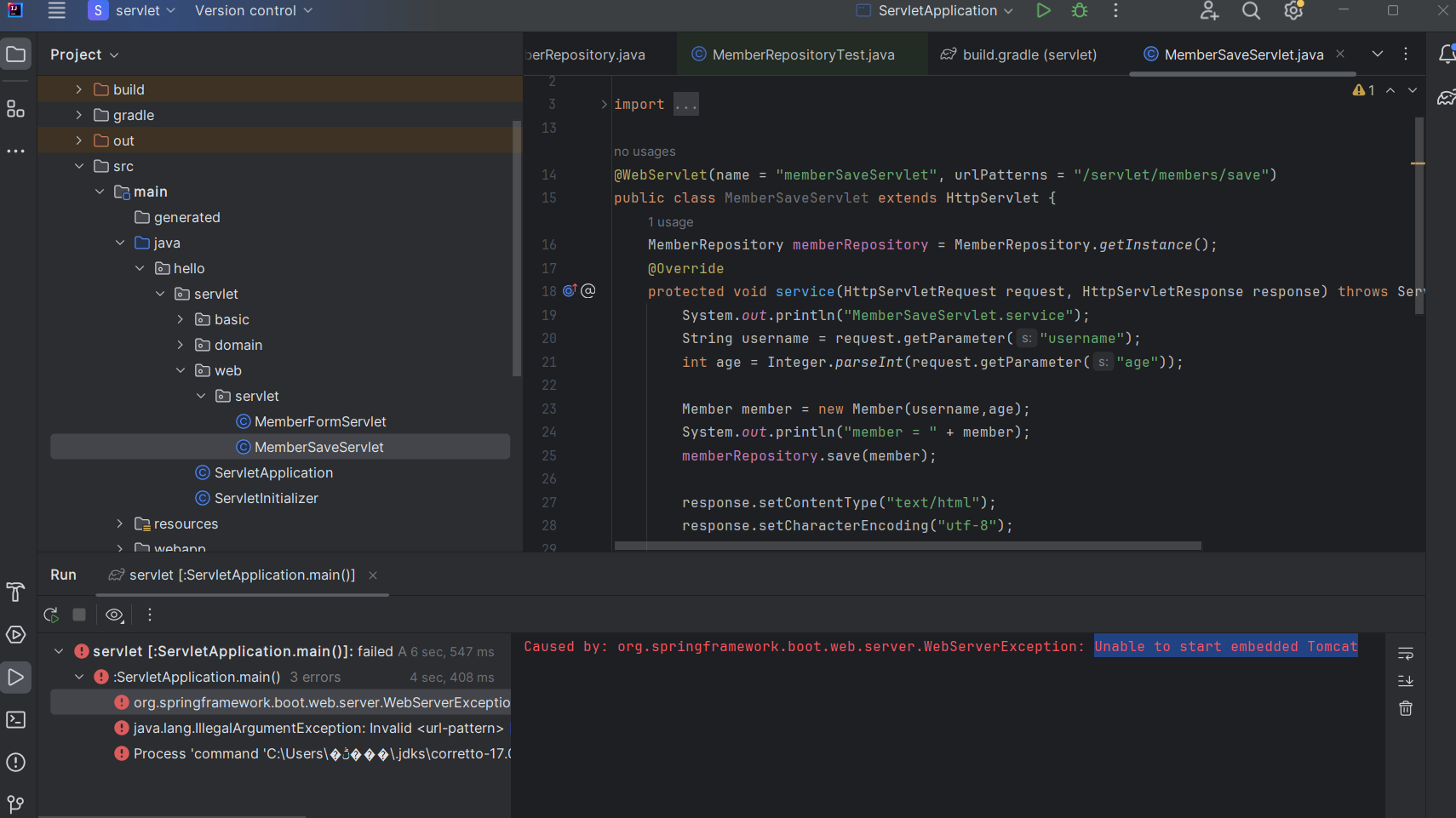
Task: Expand the basic package
Action: (180, 319)
